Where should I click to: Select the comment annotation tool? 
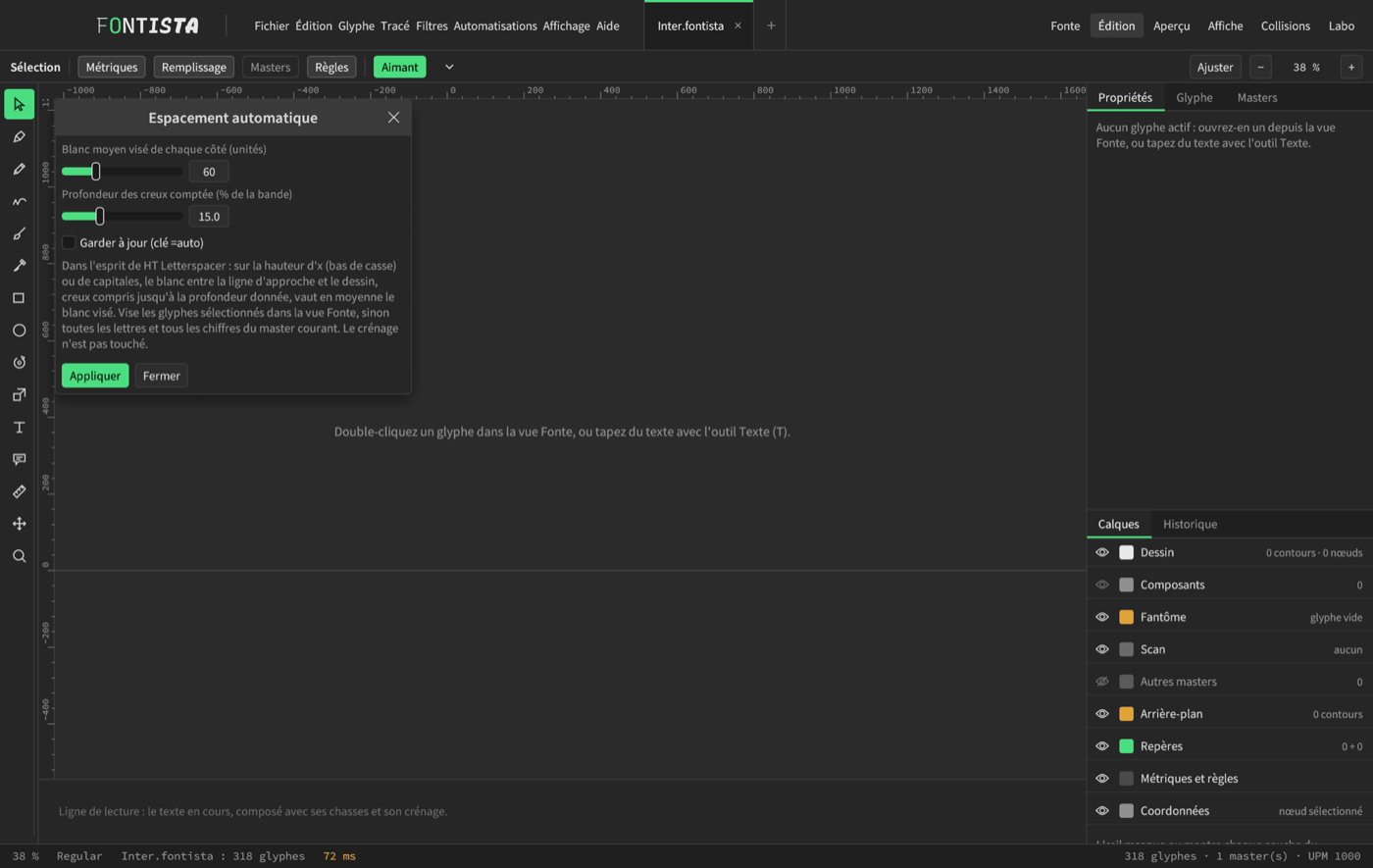pyautogui.click(x=19, y=460)
